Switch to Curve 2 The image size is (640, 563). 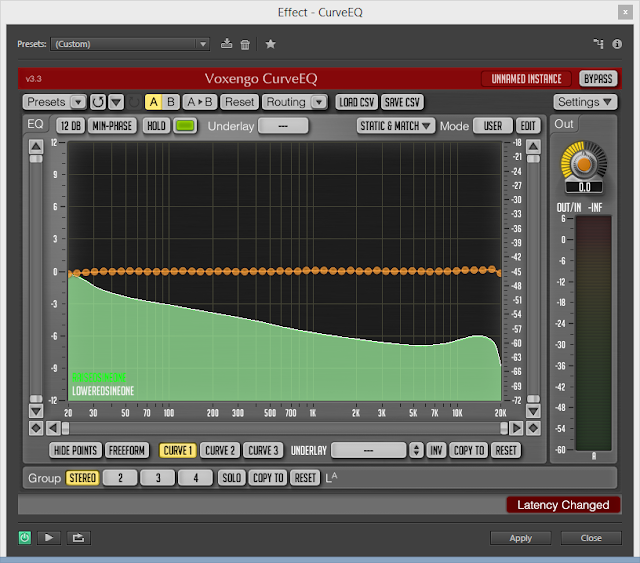pyautogui.click(x=220, y=450)
